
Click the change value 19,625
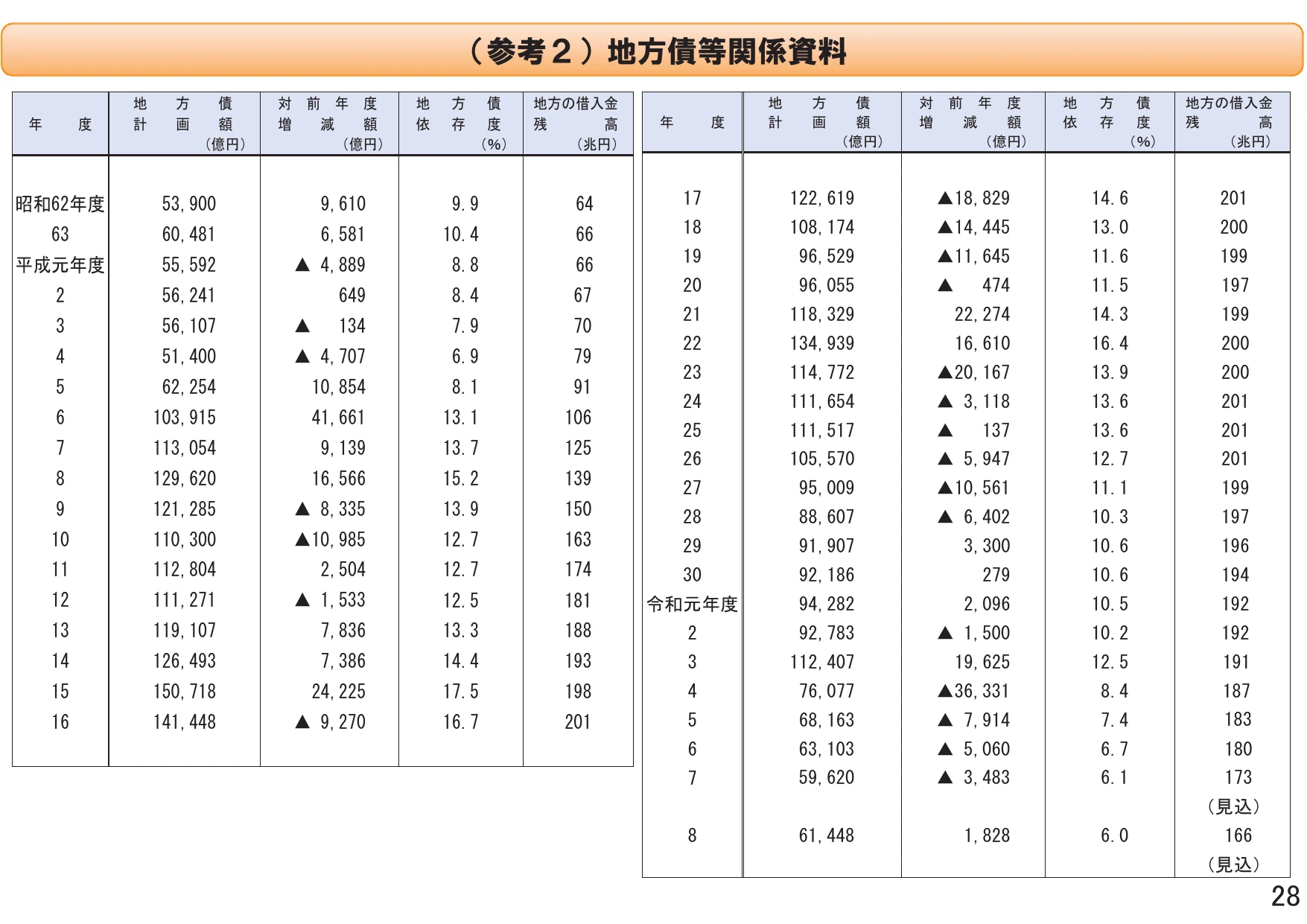[982, 662]
